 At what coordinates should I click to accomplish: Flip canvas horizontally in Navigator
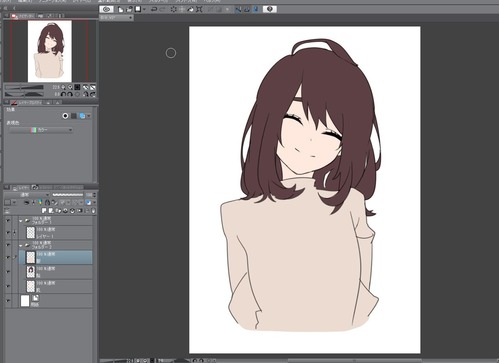coord(86,94)
